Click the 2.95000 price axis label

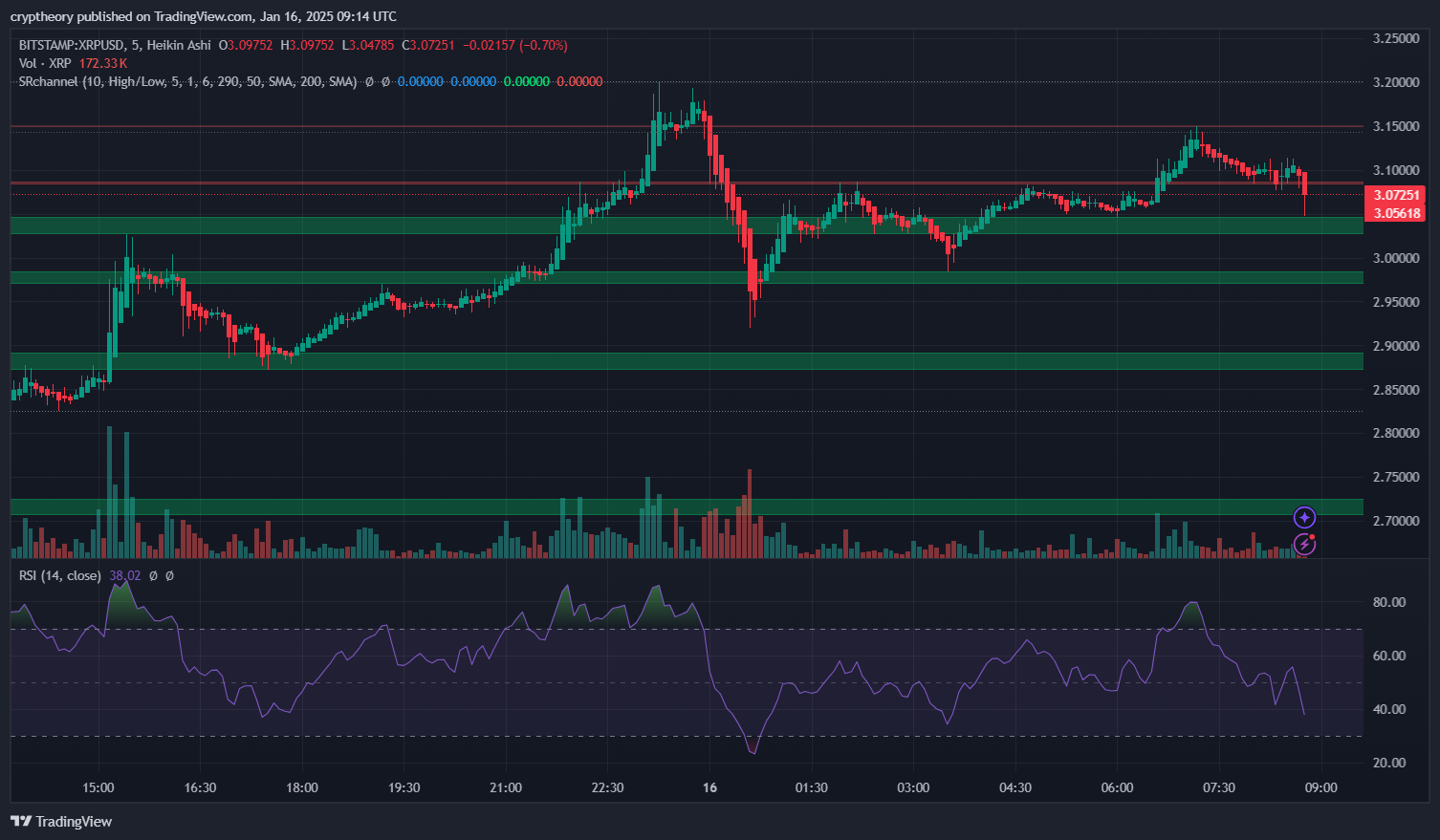1396,302
